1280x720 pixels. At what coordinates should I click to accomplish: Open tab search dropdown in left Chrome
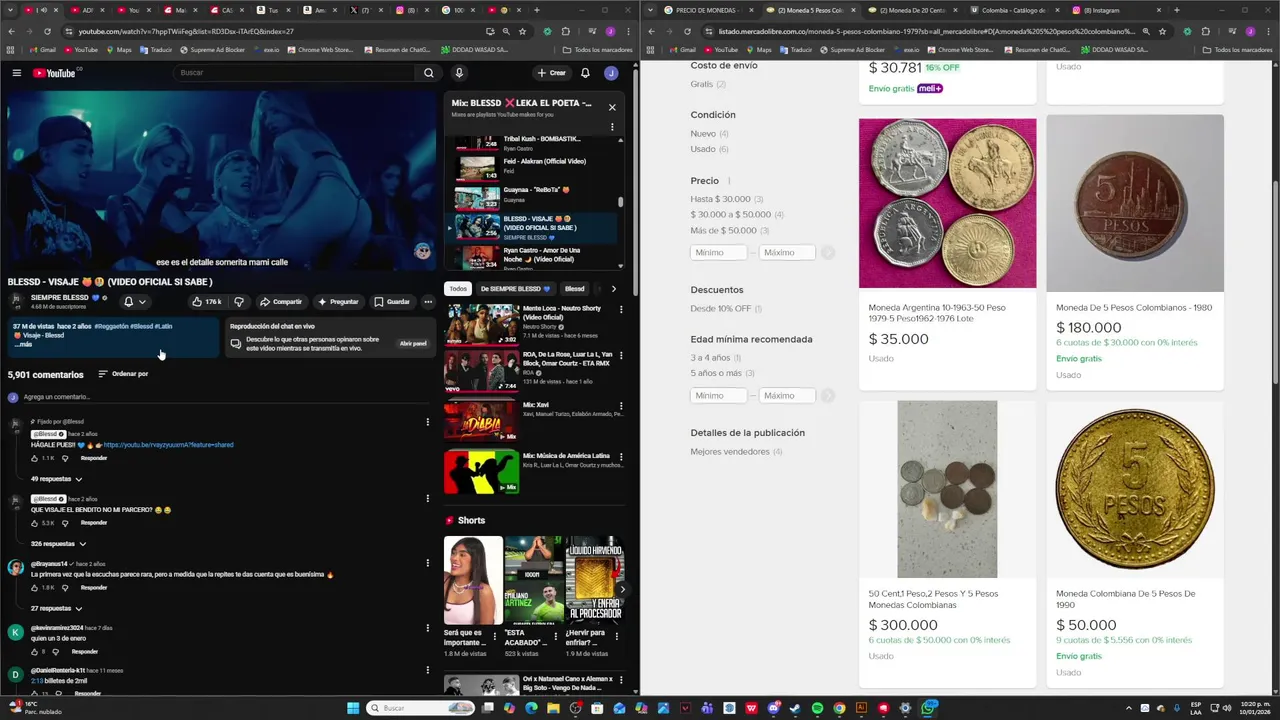click(10, 10)
